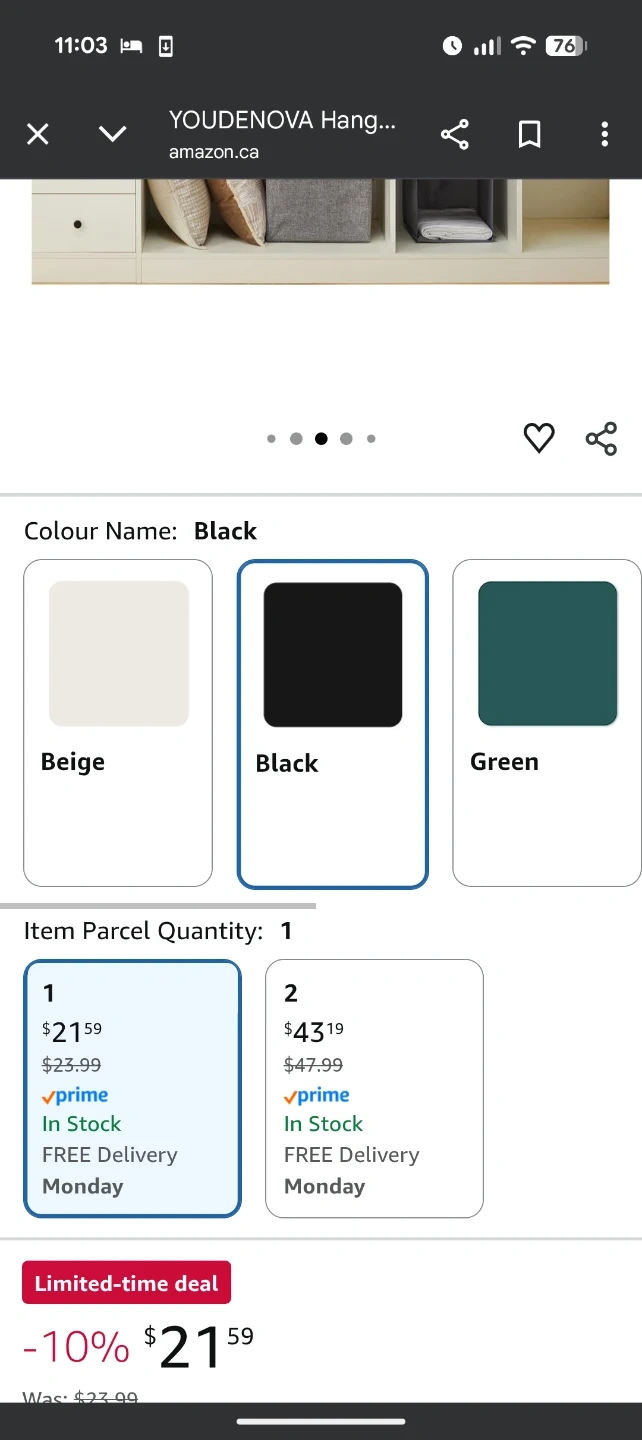The image size is (642, 1440).
Task: Go to first image carousel dot
Action: tap(271, 438)
